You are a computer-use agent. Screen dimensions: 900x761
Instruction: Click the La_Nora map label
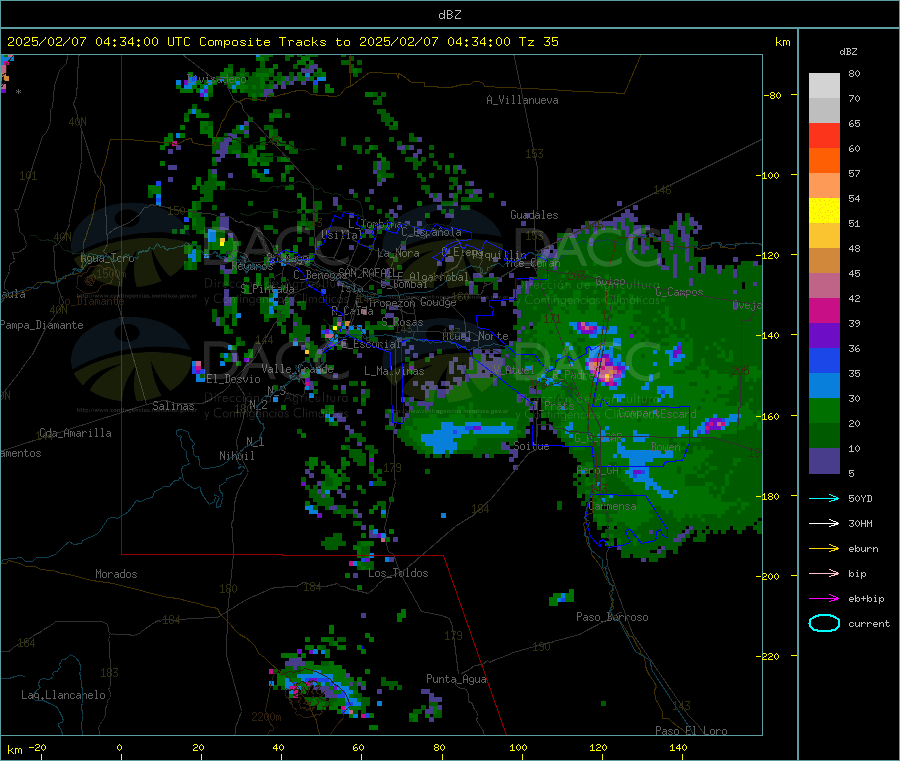point(398,253)
